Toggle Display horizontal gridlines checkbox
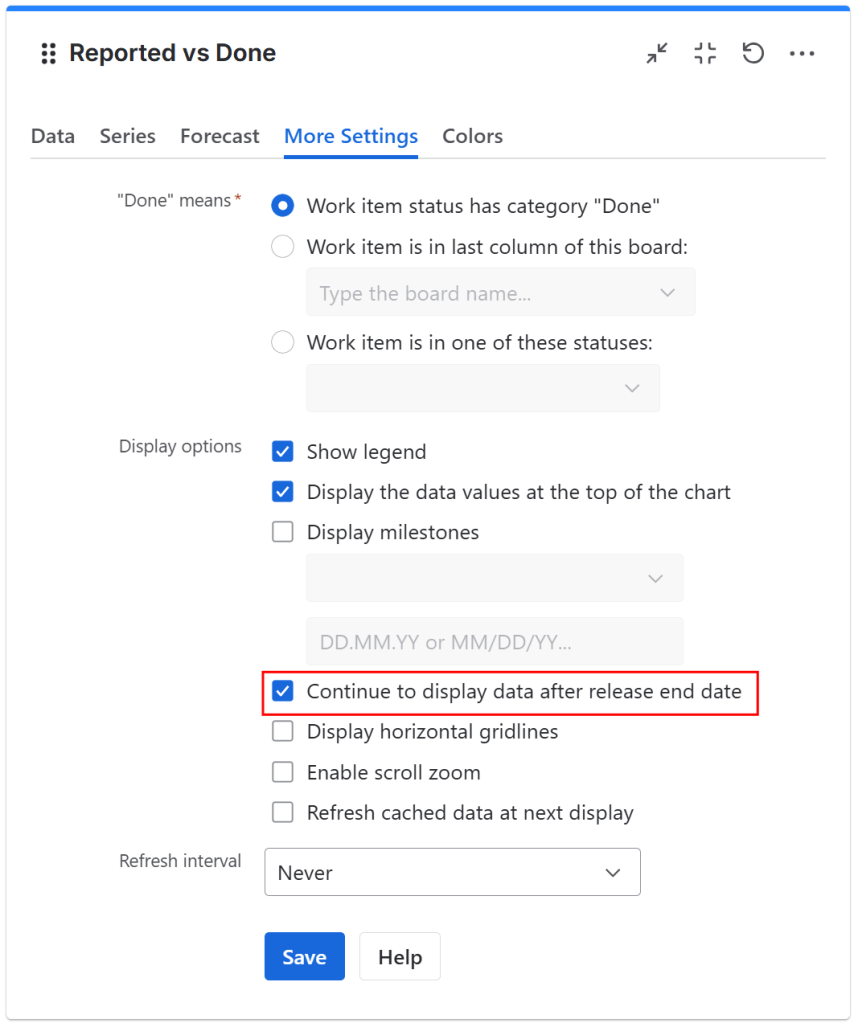 point(283,732)
